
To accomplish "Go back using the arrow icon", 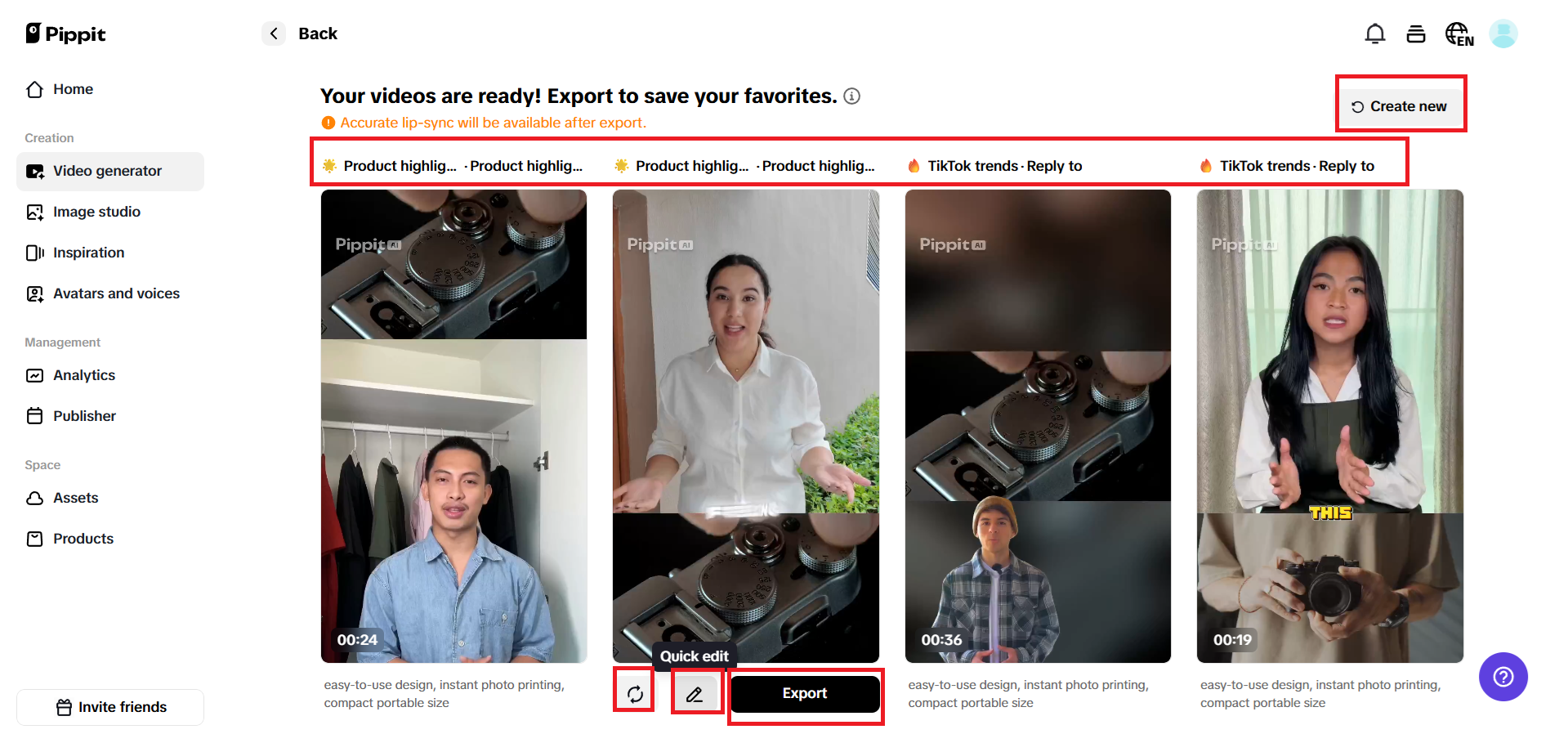I will click(274, 34).
